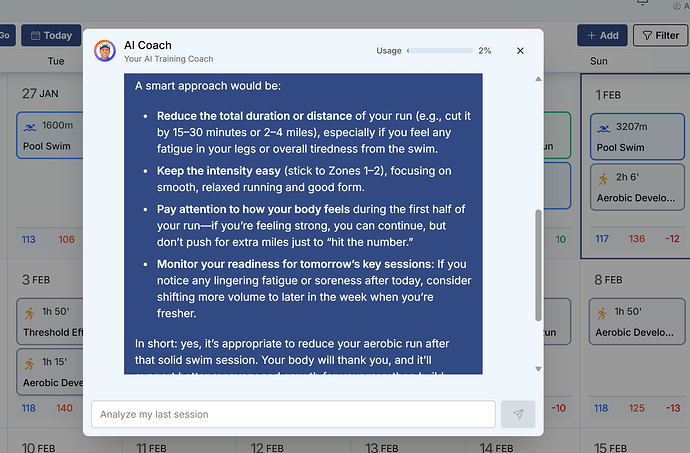Select the 1 Feb date label

tap(608, 95)
